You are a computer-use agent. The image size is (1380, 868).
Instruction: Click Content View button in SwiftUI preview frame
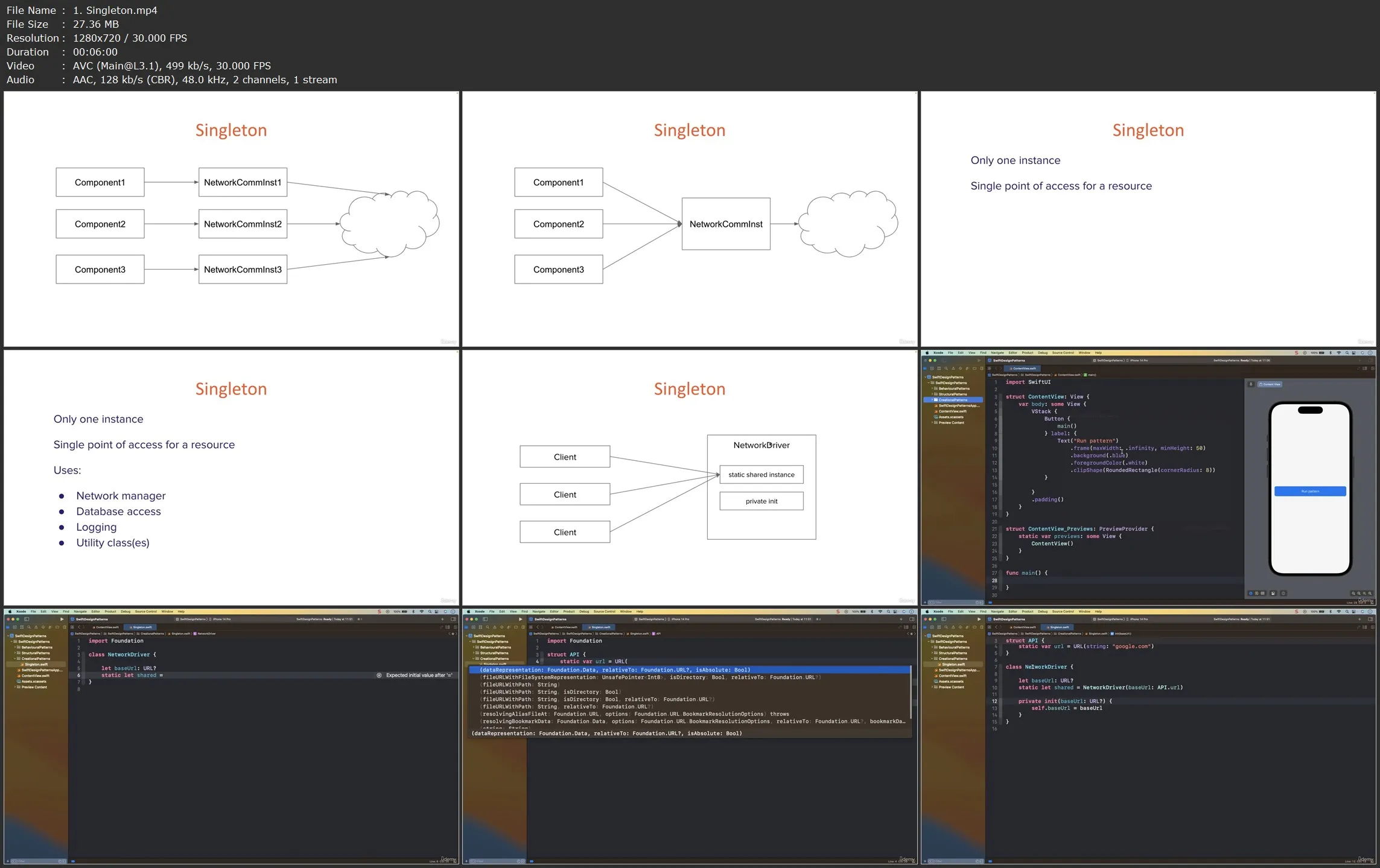pyautogui.click(x=1270, y=384)
